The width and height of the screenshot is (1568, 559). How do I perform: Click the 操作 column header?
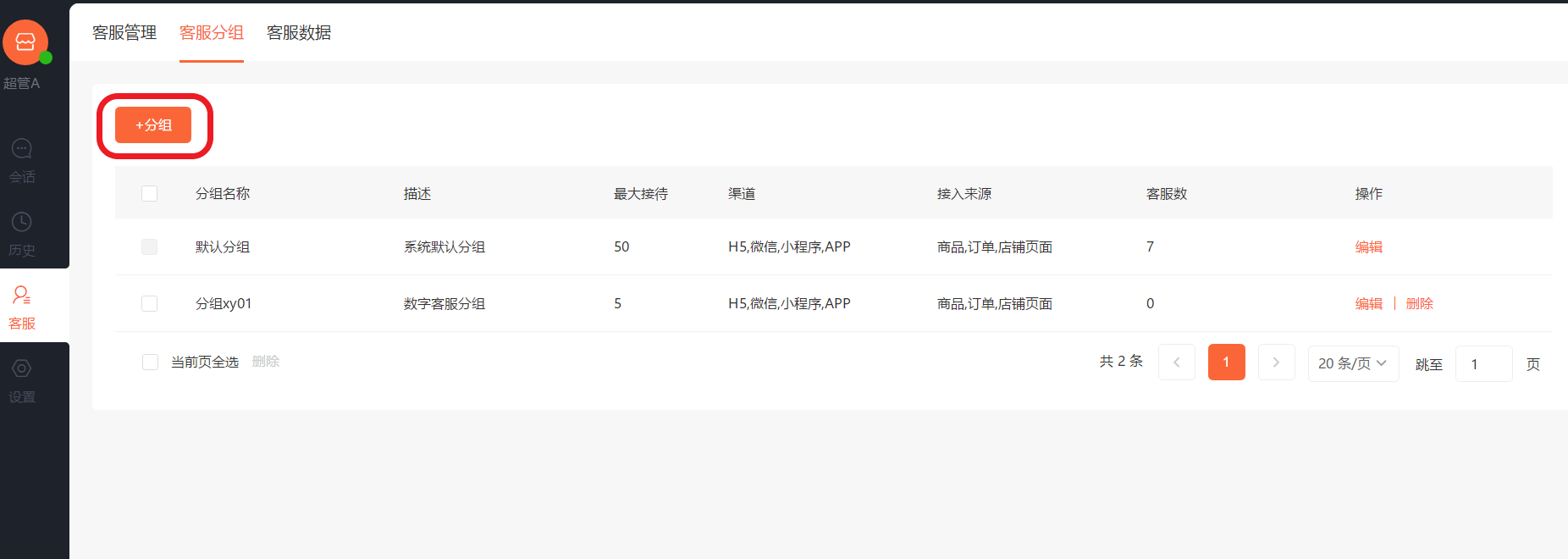1369,194
